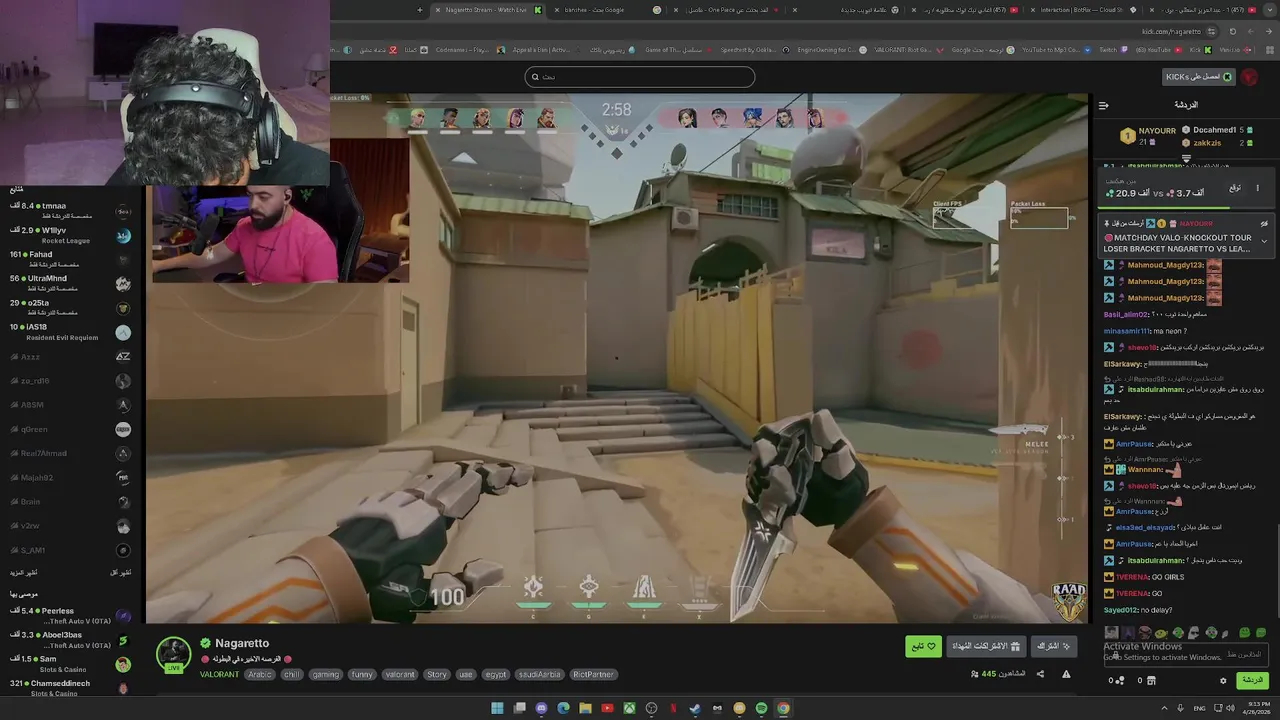Open the prediction options three-dot menu
This screenshot has height=720, width=1280.
coord(1258,188)
